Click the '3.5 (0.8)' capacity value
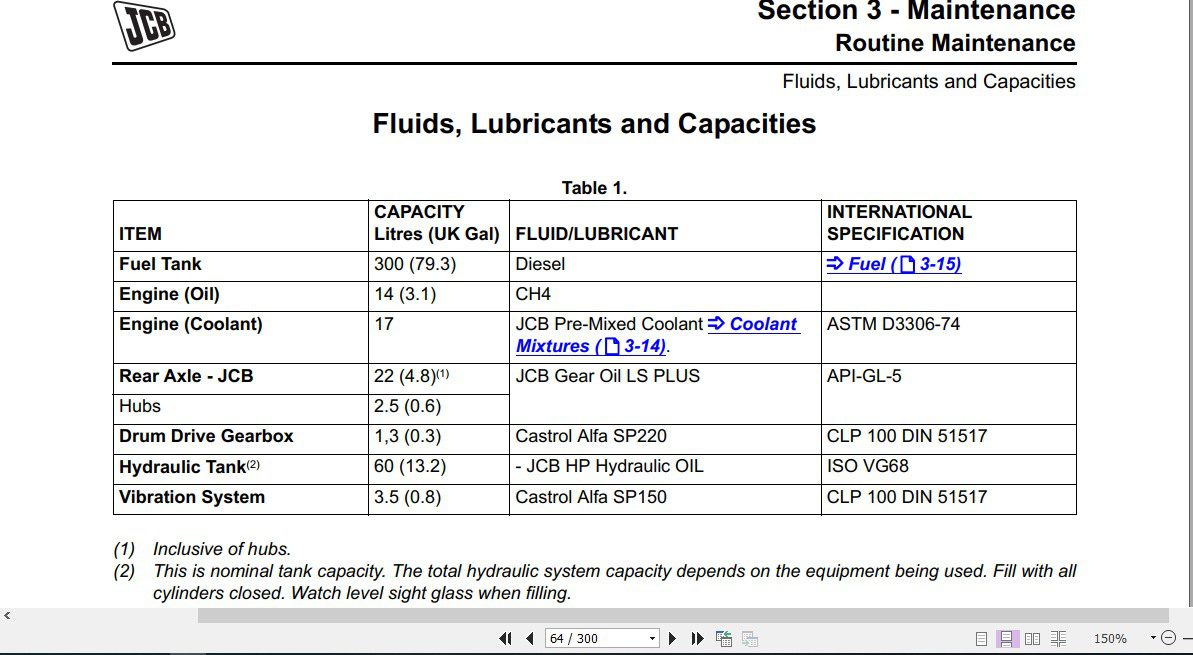The image size is (1193, 655). 407,498
